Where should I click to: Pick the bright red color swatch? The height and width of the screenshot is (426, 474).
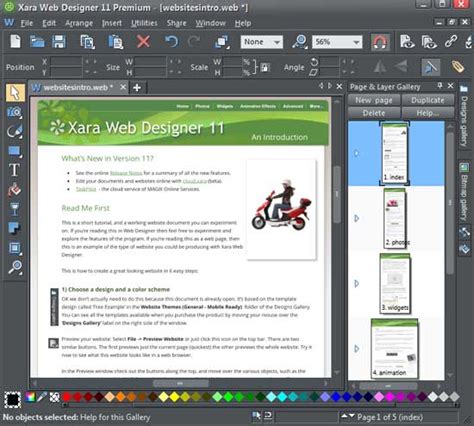click(67, 397)
